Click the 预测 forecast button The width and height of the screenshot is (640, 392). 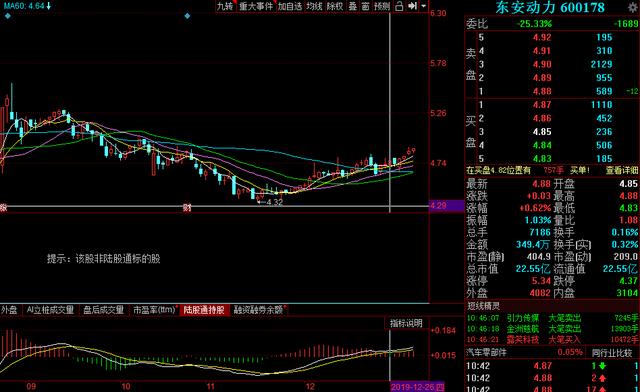(382, 6)
